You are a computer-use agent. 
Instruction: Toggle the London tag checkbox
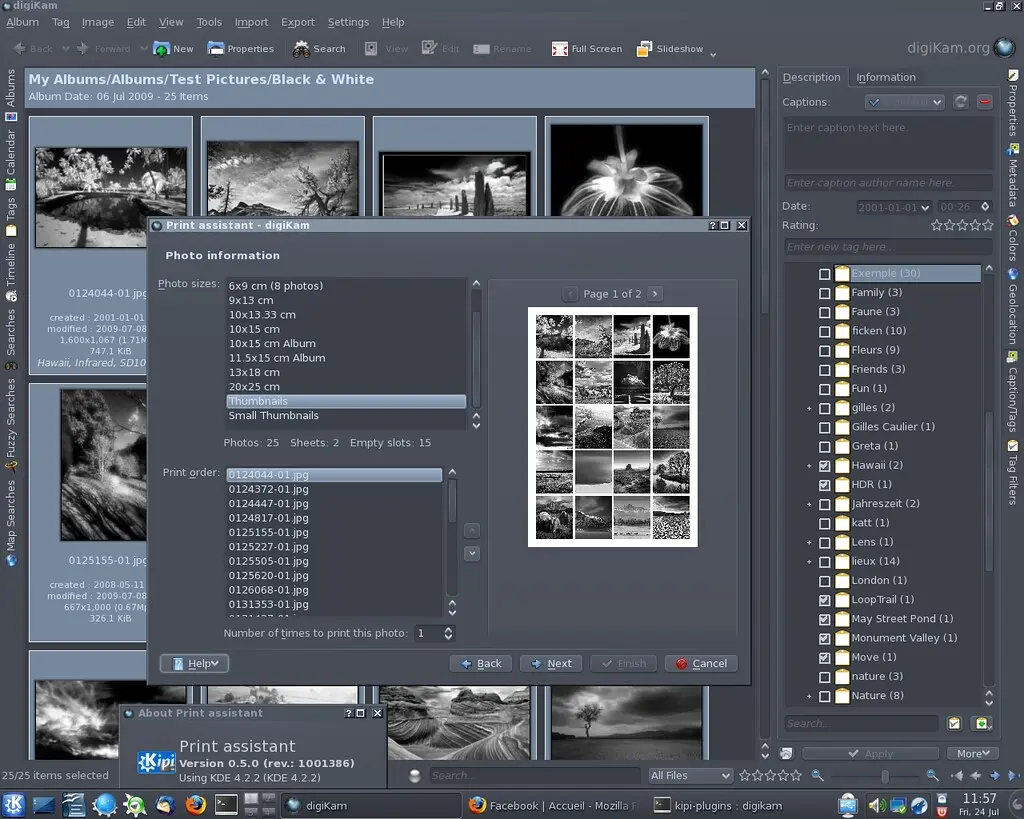point(824,581)
